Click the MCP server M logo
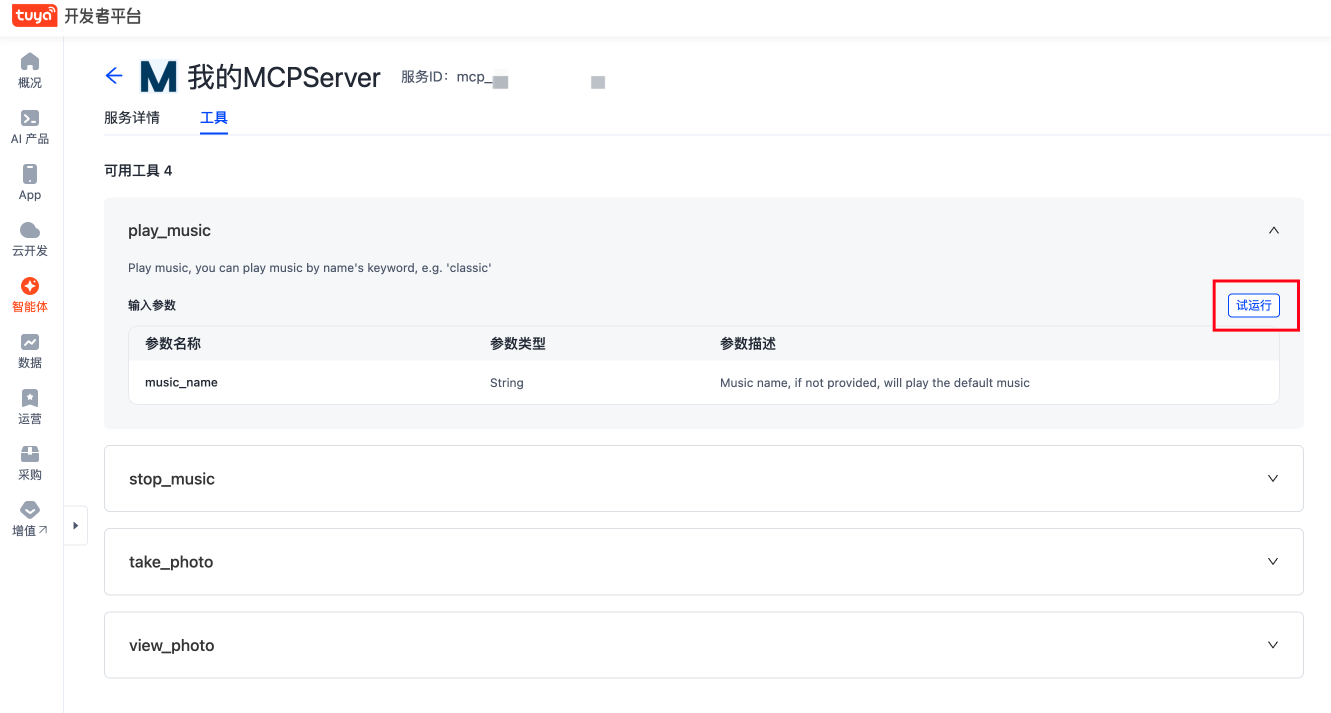The height and width of the screenshot is (713, 1331). [x=158, y=77]
